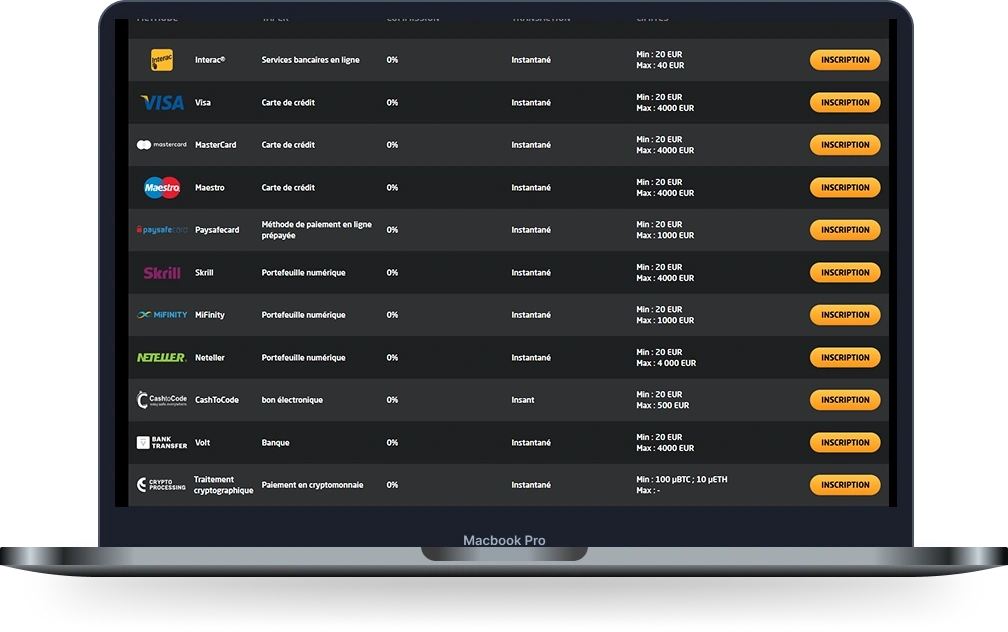Click the NETELLER logo
The image size is (1008, 632).
tap(161, 357)
